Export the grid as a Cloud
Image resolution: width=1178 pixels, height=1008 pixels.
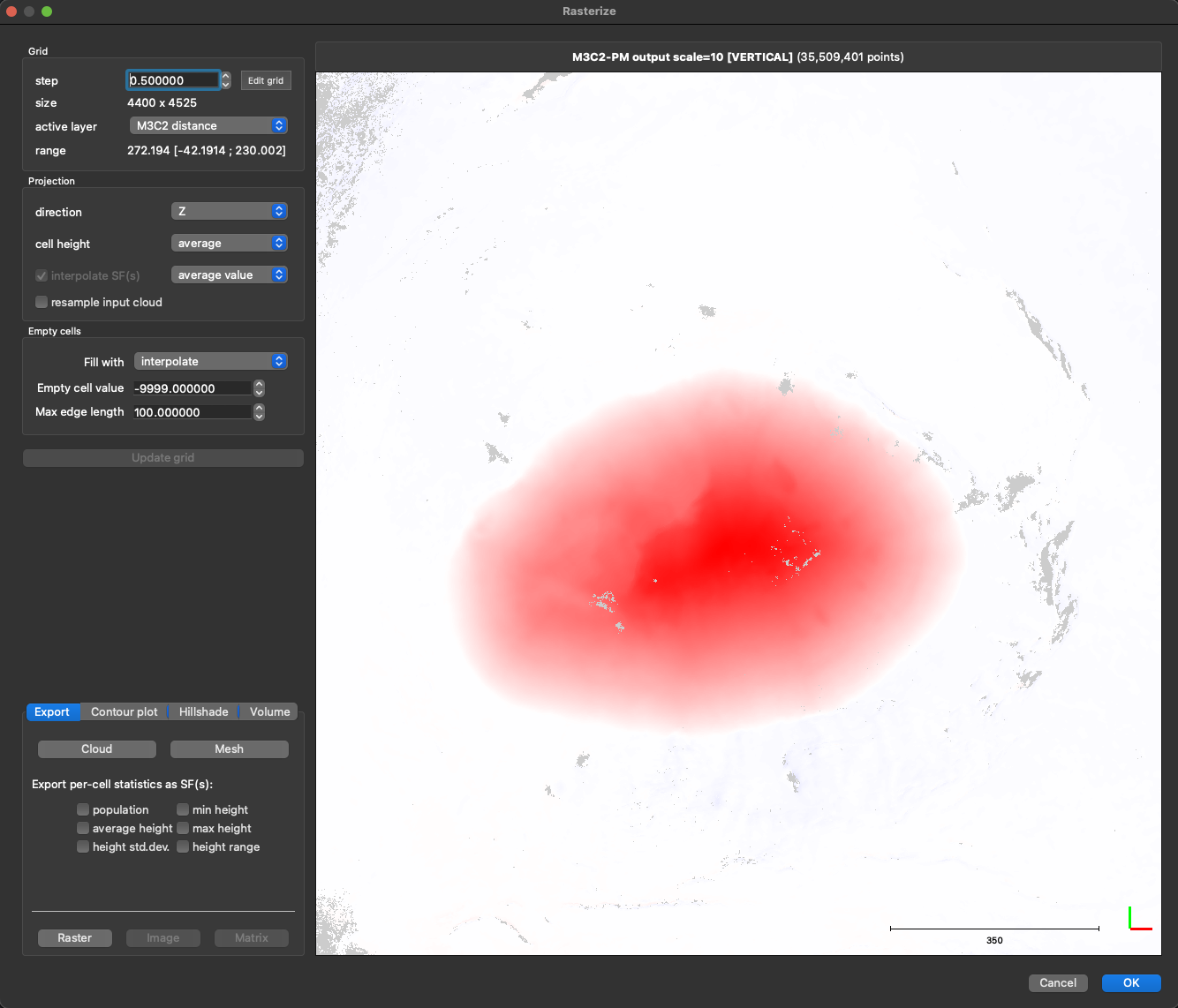pos(96,748)
